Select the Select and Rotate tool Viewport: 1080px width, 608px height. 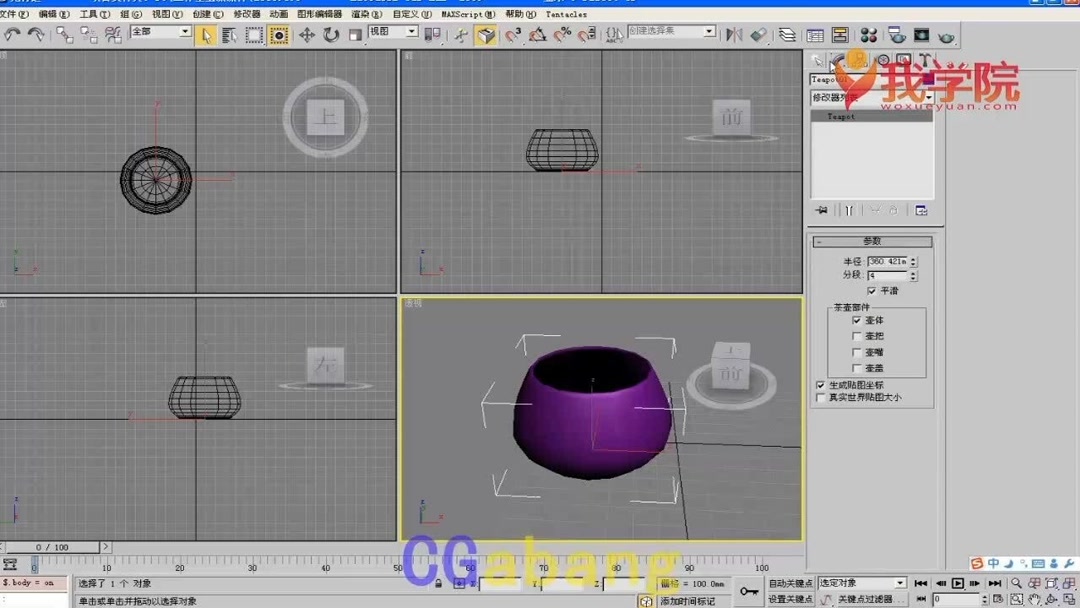click(x=330, y=33)
